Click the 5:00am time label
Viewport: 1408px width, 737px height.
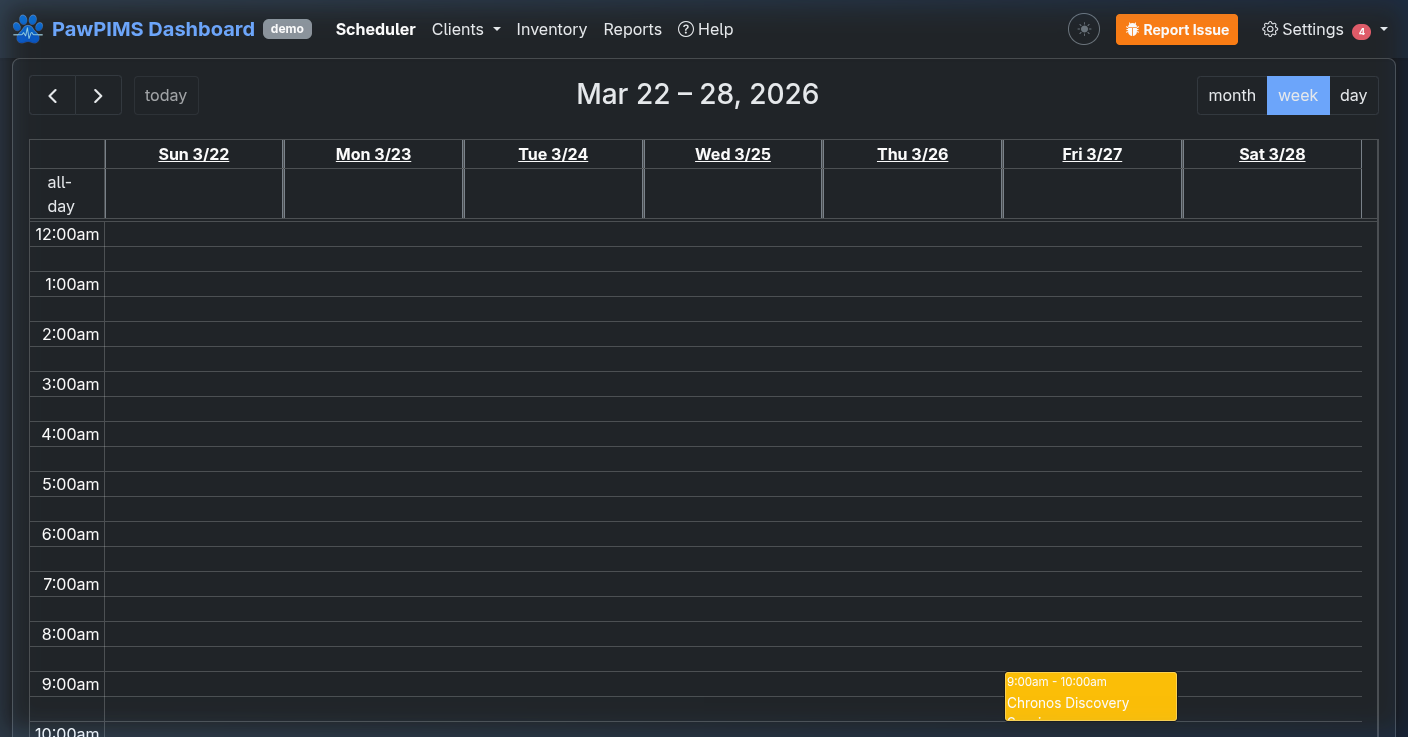point(70,484)
